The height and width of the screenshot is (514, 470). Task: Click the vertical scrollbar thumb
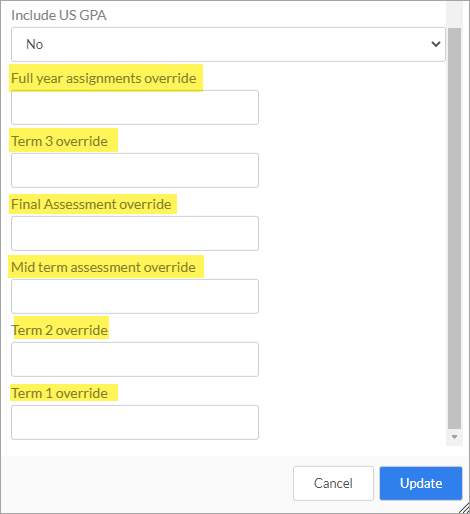pos(454,229)
